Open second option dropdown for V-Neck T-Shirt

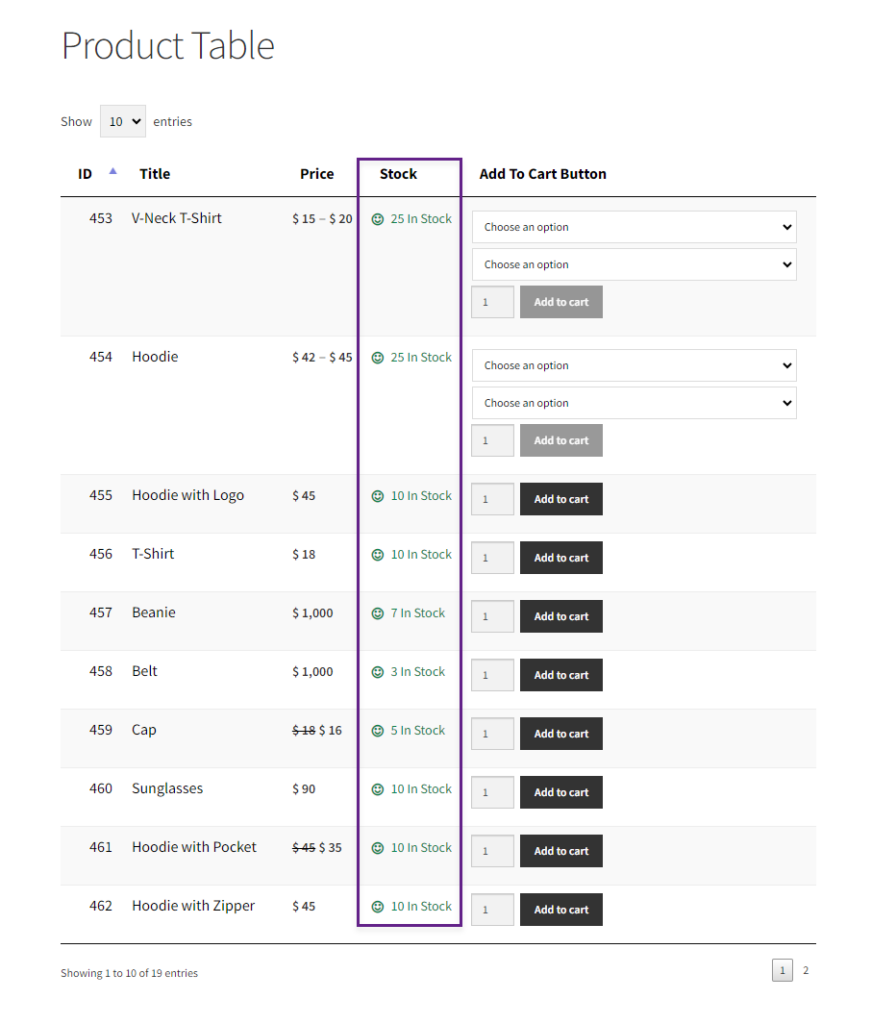click(x=634, y=264)
